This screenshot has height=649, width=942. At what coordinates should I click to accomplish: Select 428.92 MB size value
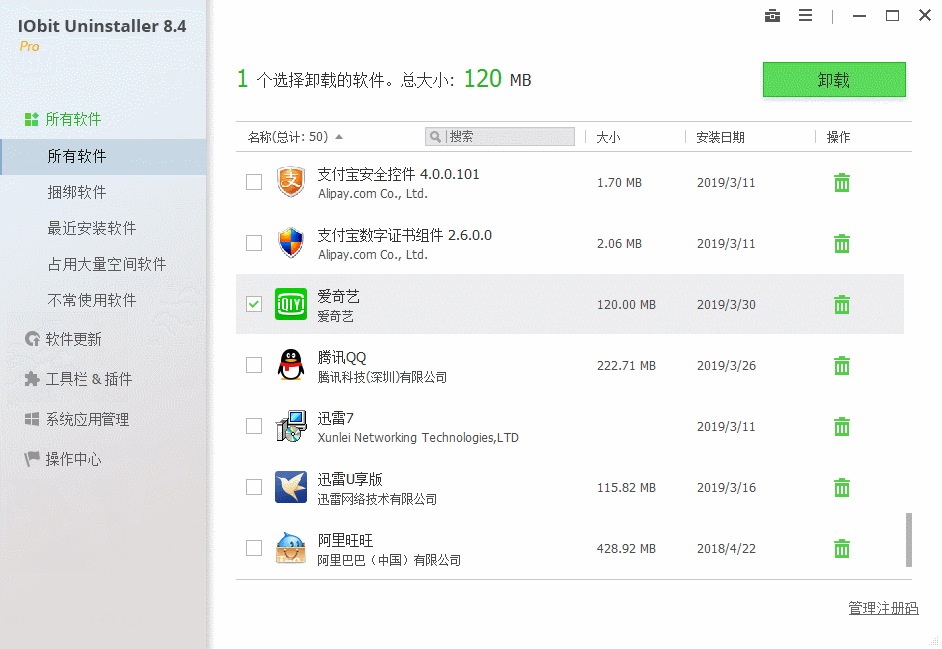[626, 549]
